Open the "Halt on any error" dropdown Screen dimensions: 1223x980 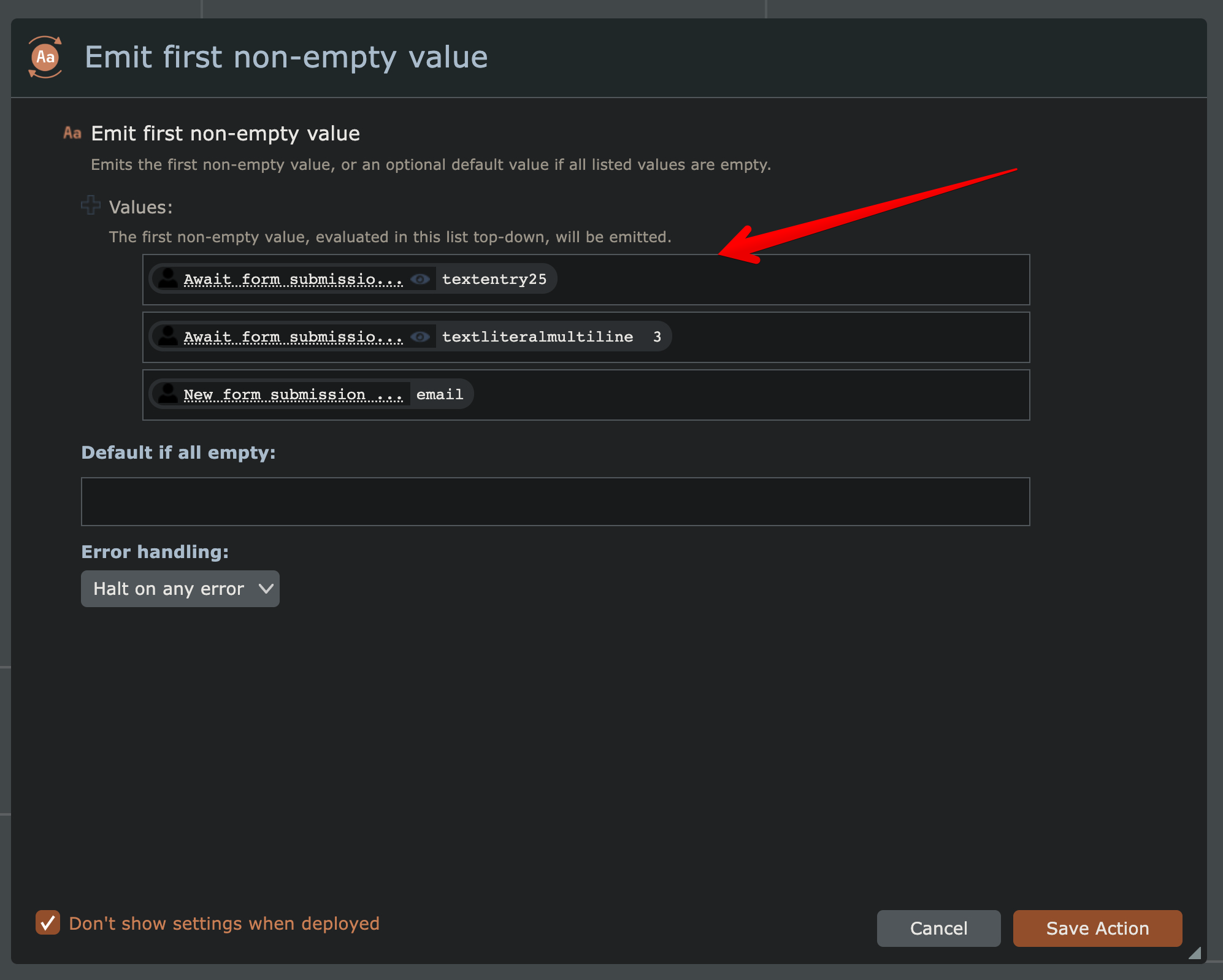click(180, 589)
